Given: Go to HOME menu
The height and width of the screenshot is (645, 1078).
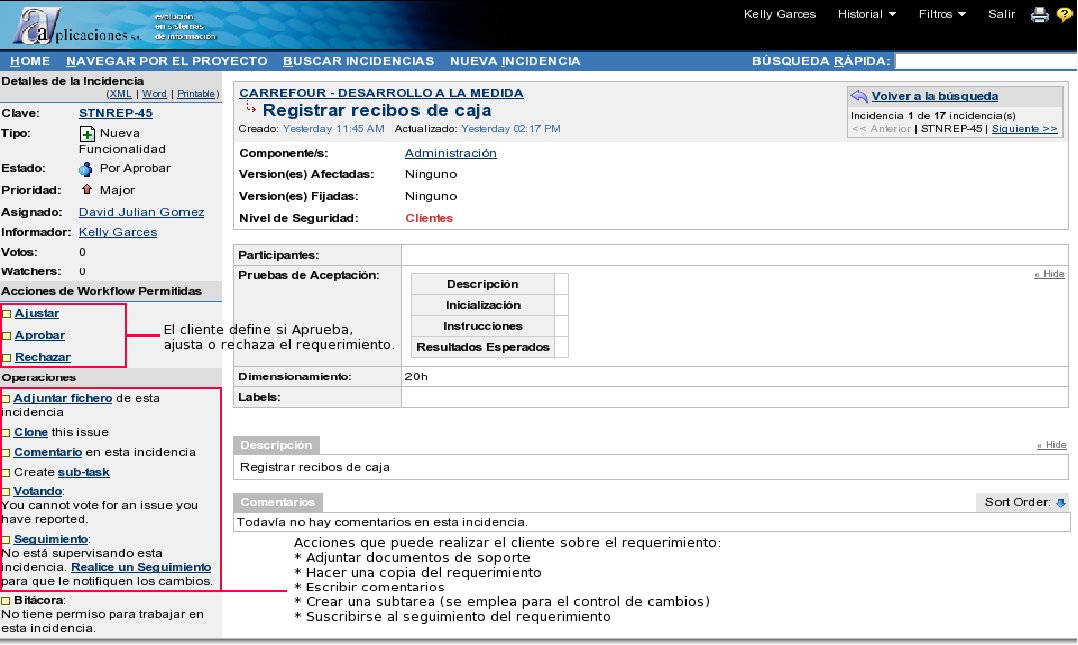Looking at the screenshot, I should point(30,61).
